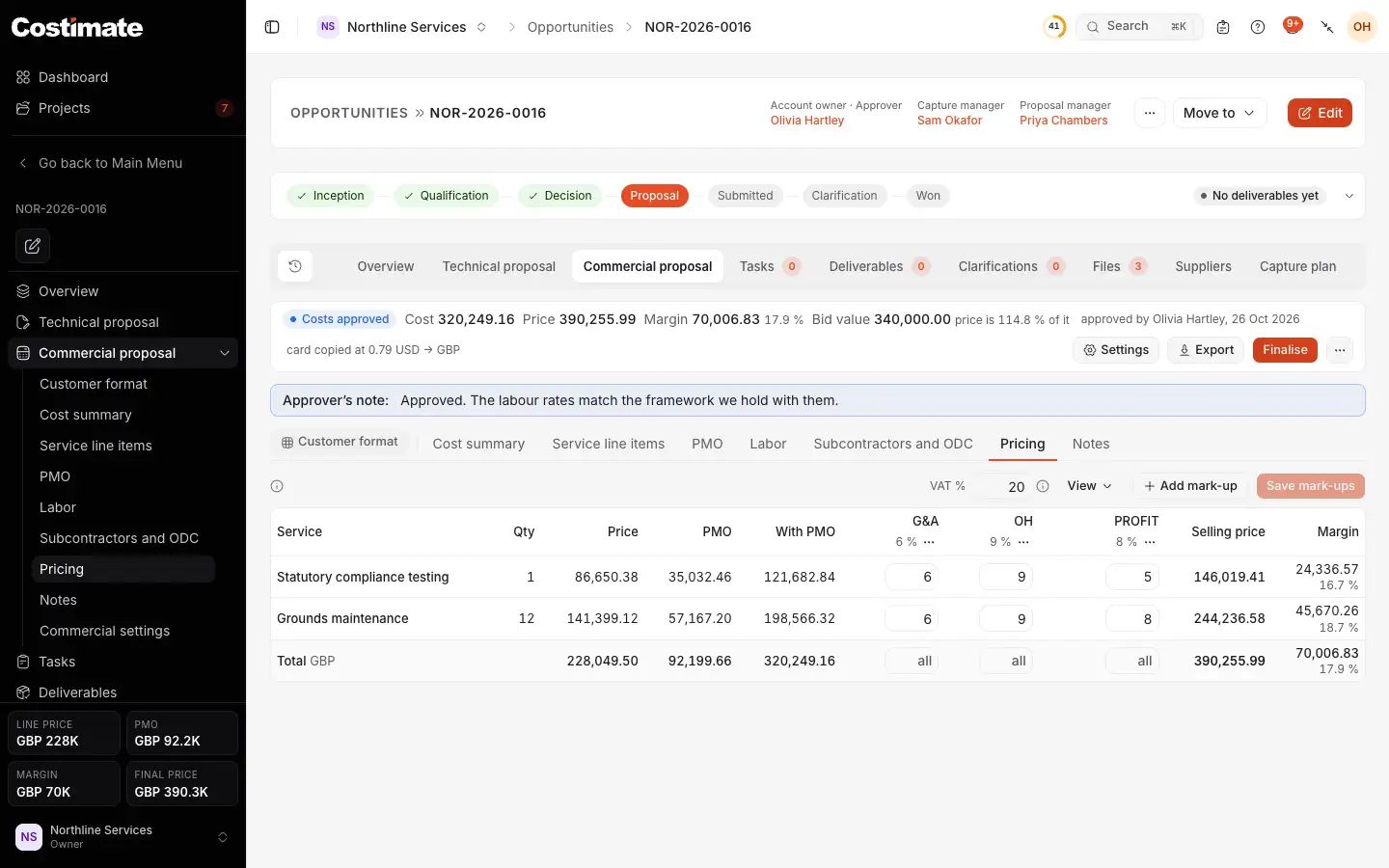Click the info icon left above Service column

[x=277, y=486]
